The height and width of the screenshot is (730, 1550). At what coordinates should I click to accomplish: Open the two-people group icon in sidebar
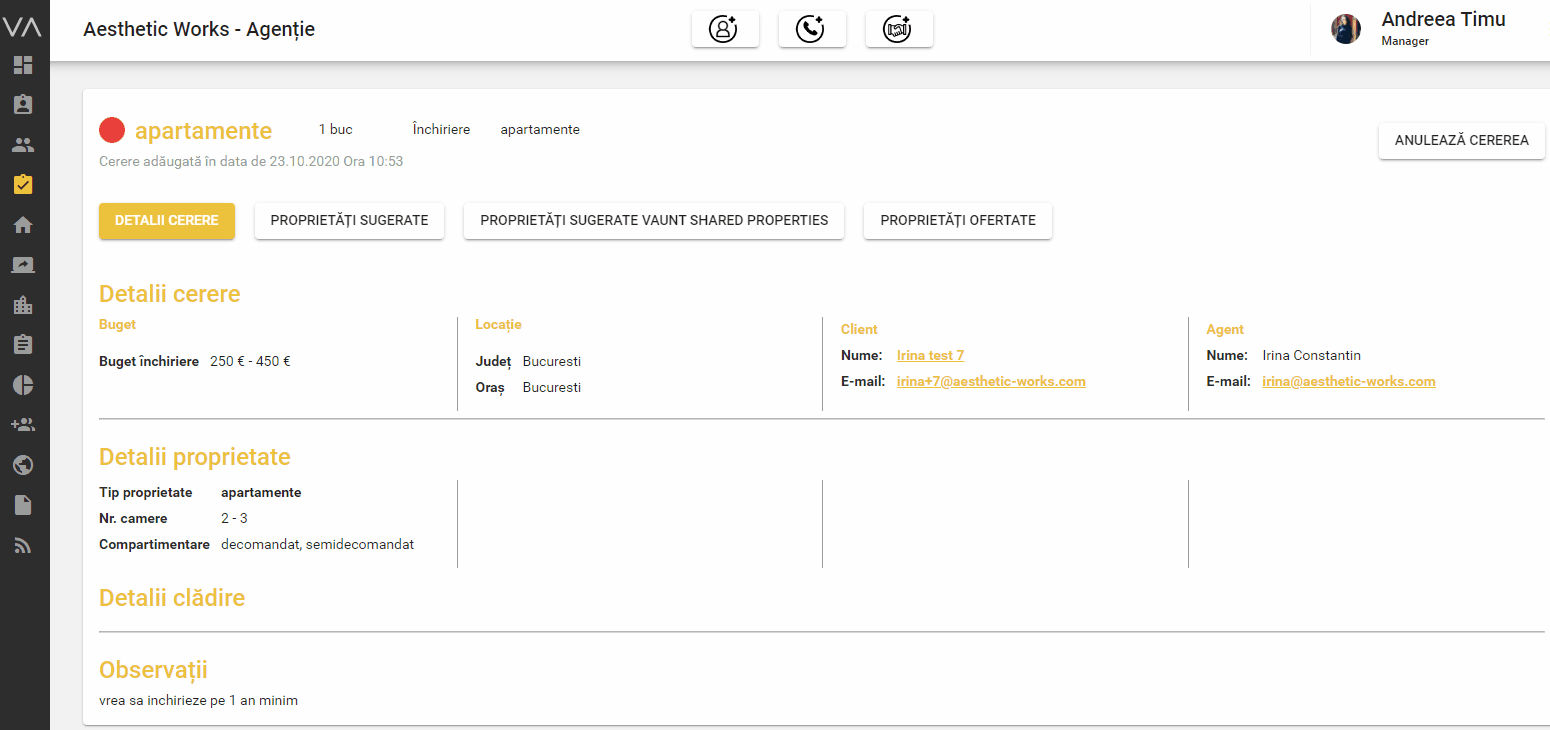point(23,145)
